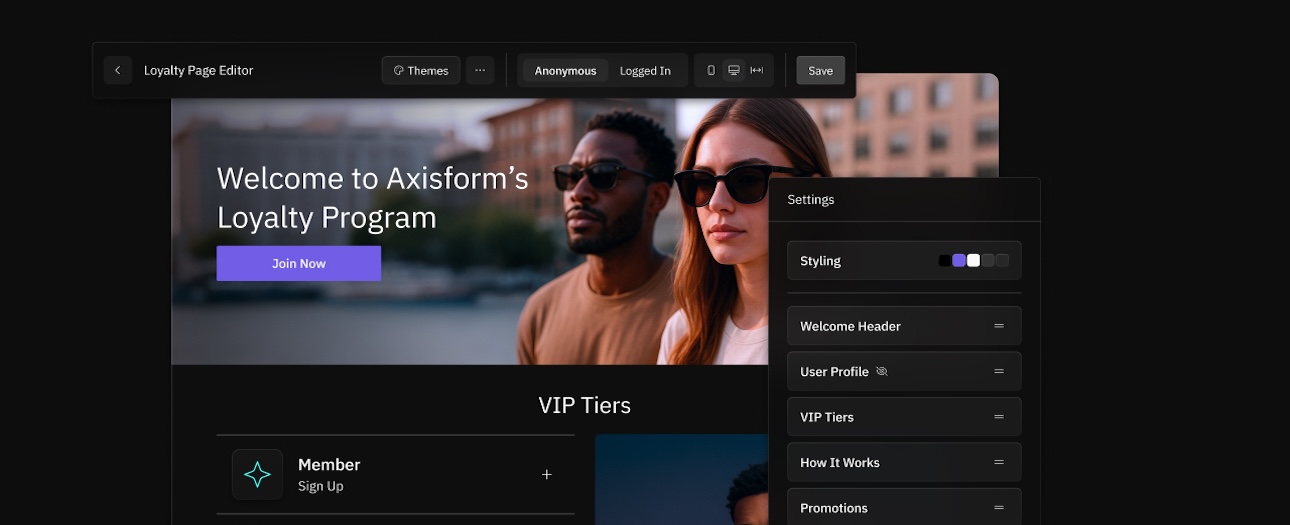Click the hero headline Welcome to Axisform's Loyalty Program
The width and height of the screenshot is (1290, 525).
click(x=371, y=198)
